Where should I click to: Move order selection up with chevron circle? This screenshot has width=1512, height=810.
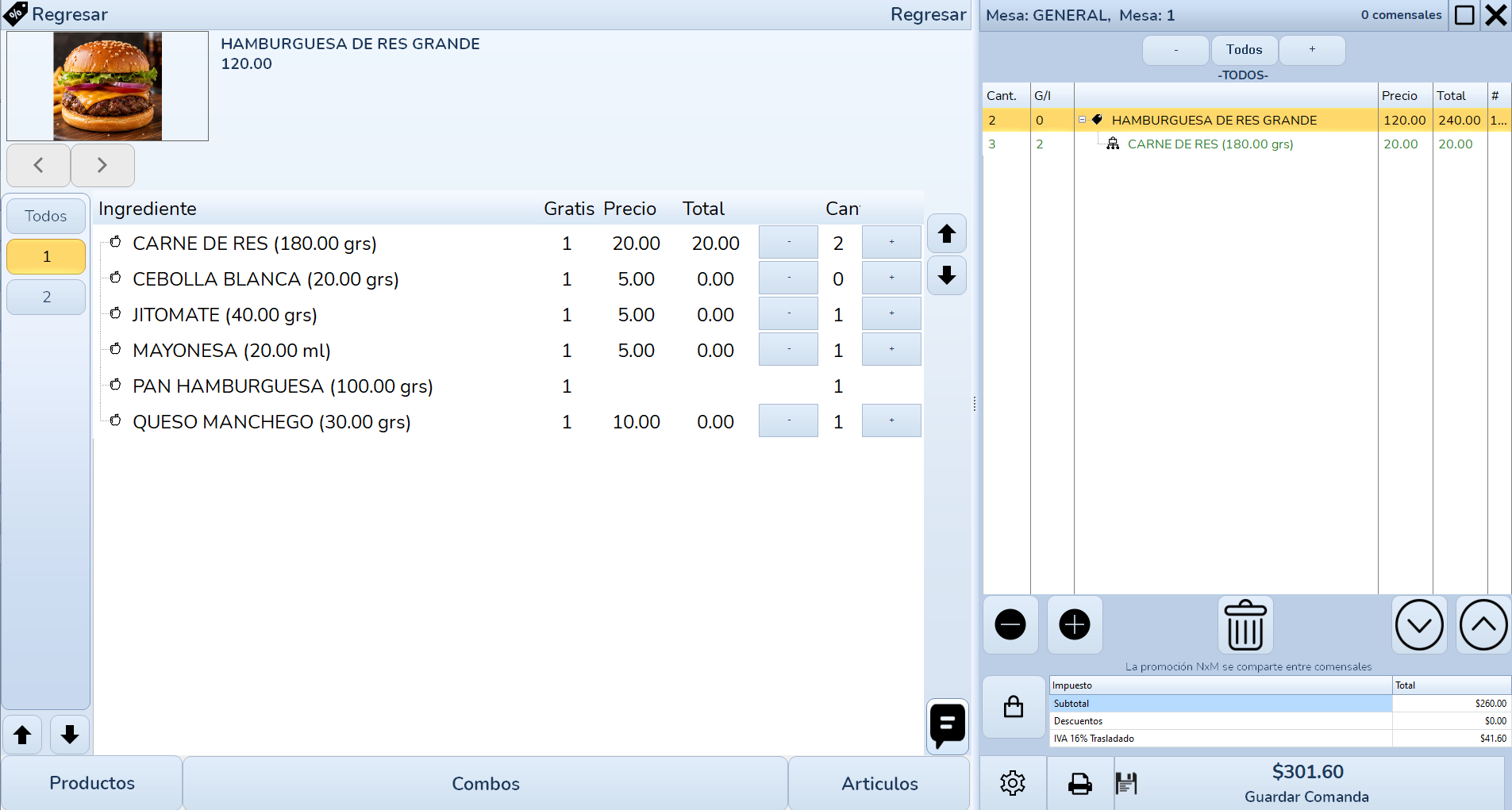coord(1483,624)
